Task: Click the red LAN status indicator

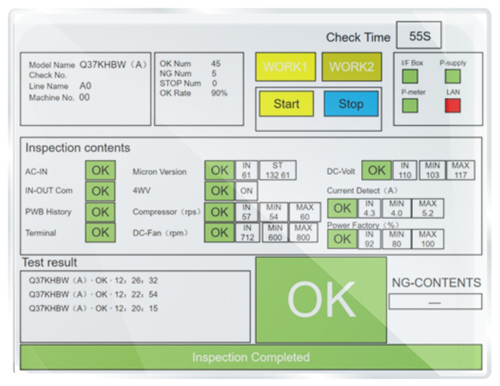Action: [x=453, y=105]
